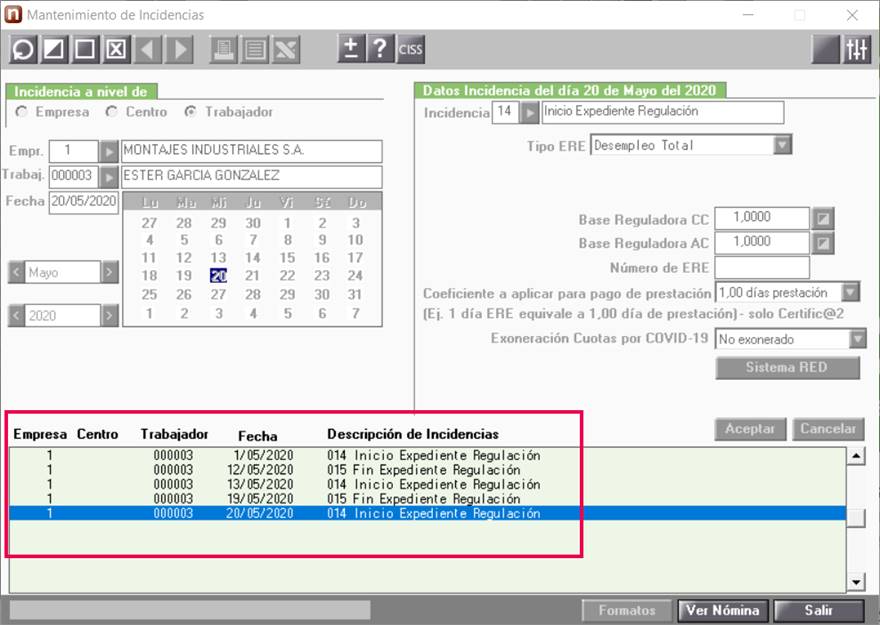Open settings sliders icon in toolbar
The width and height of the screenshot is (880, 625).
coord(856,49)
